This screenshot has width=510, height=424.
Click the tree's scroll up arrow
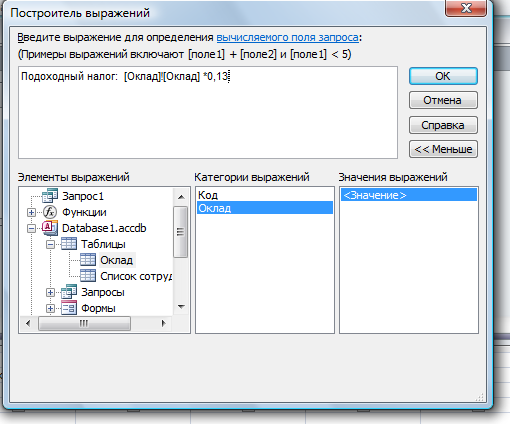point(181,197)
